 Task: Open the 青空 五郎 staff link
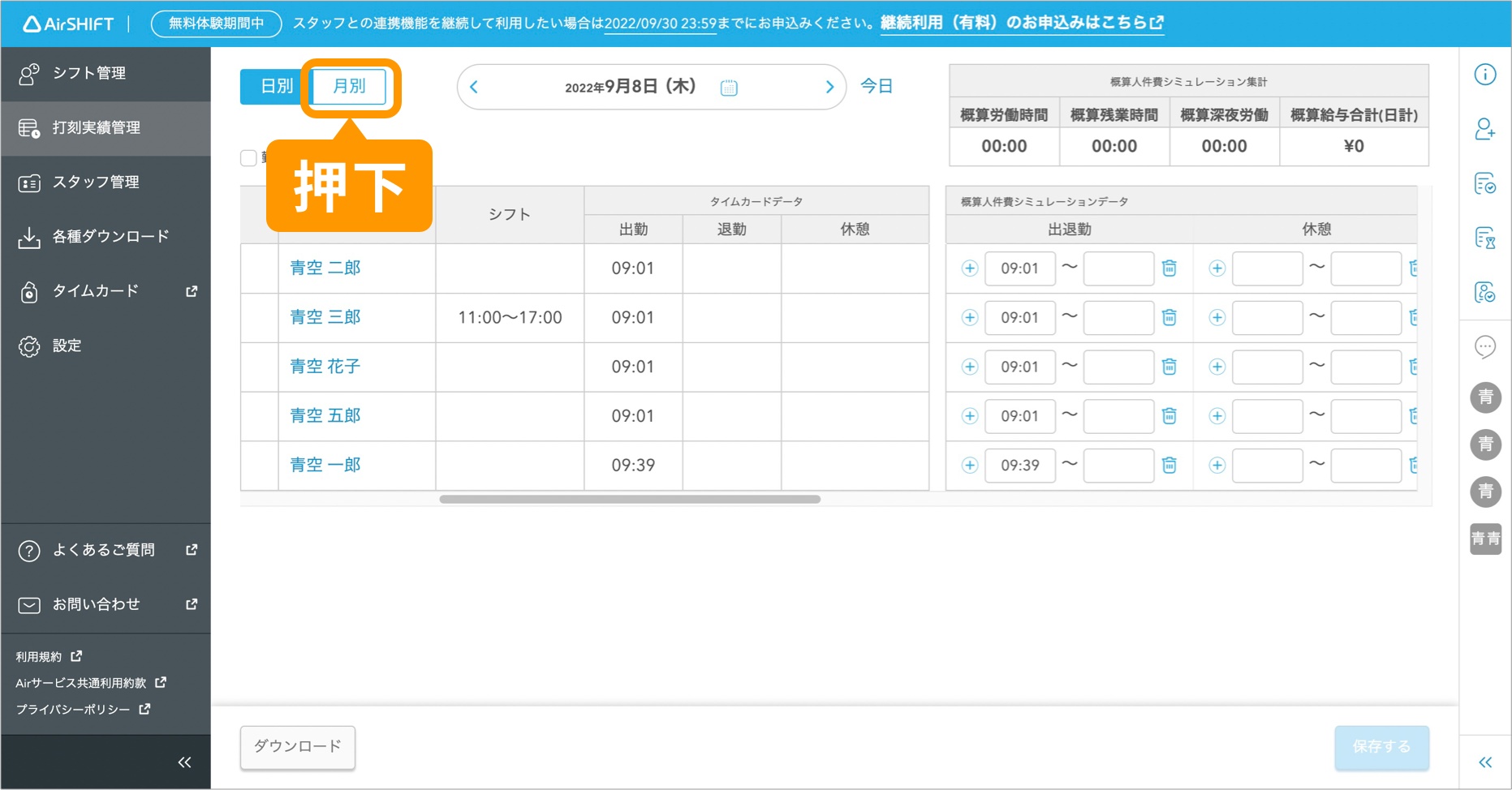click(325, 416)
